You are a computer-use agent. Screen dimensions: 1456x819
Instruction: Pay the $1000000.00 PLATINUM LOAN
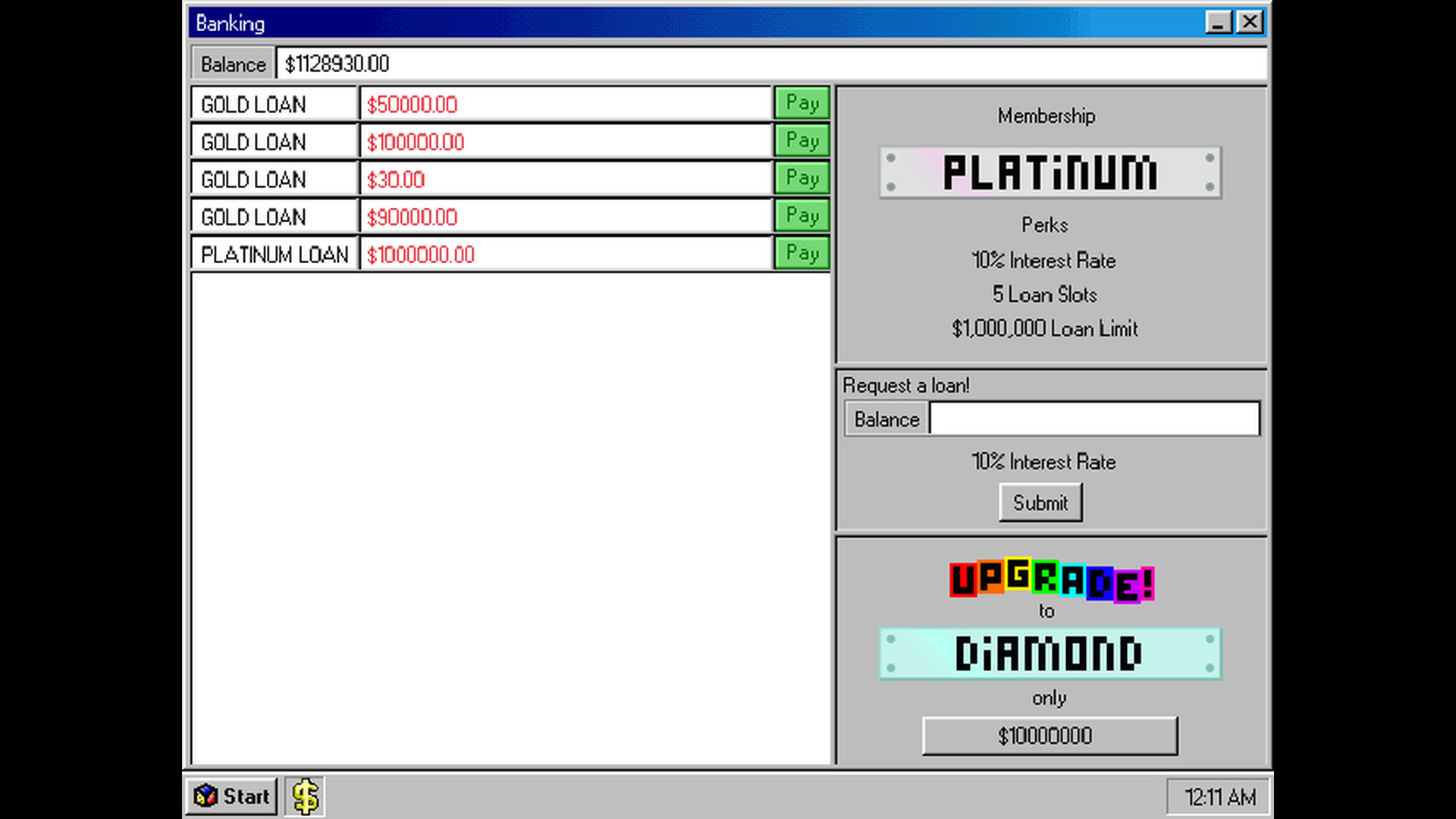pos(802,253)
